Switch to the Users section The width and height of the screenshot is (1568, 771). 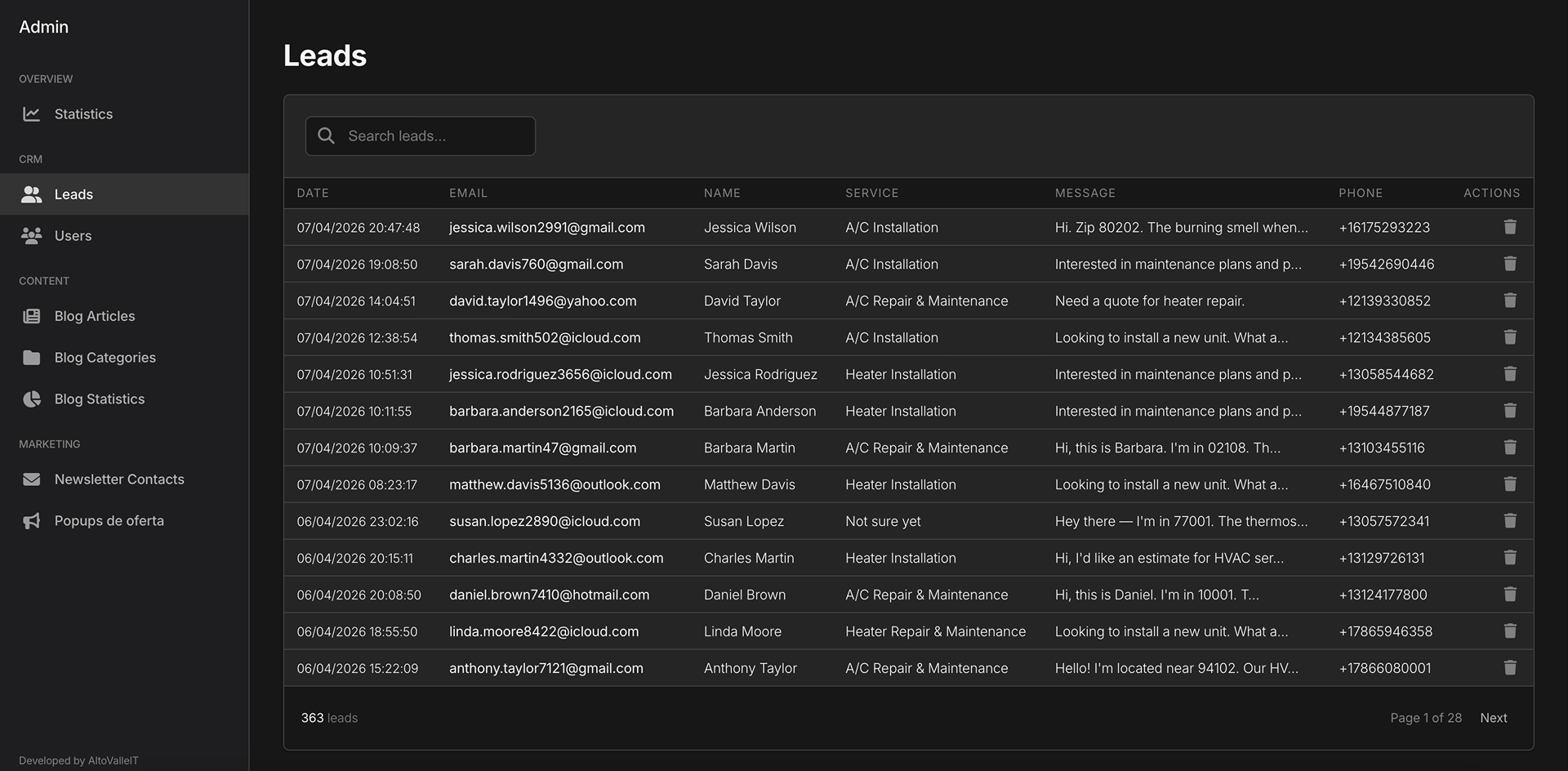(x=73, y=235)
